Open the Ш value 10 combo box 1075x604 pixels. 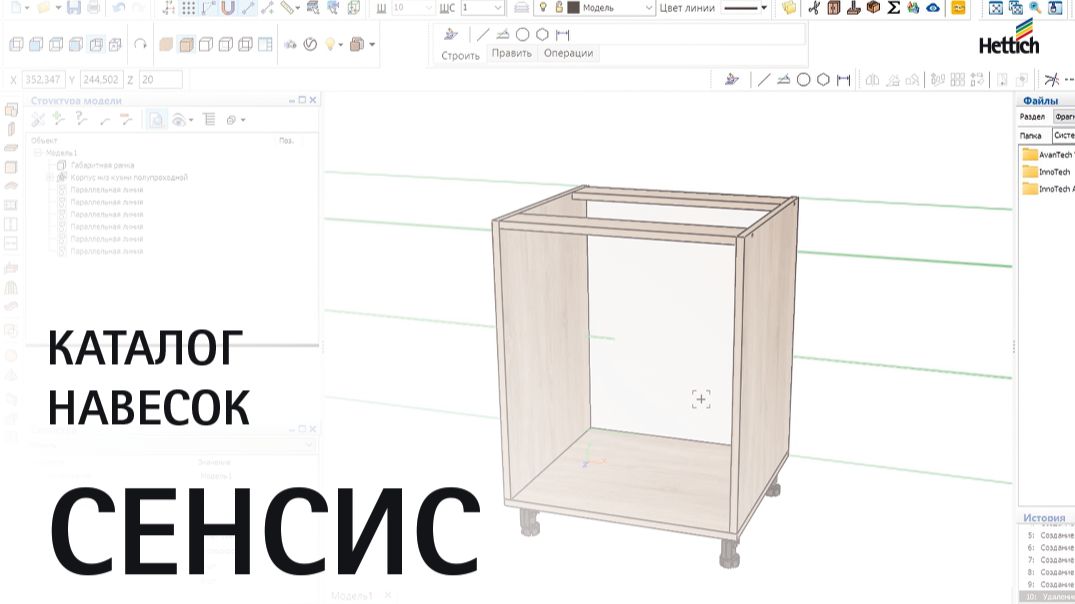point(413,8)
